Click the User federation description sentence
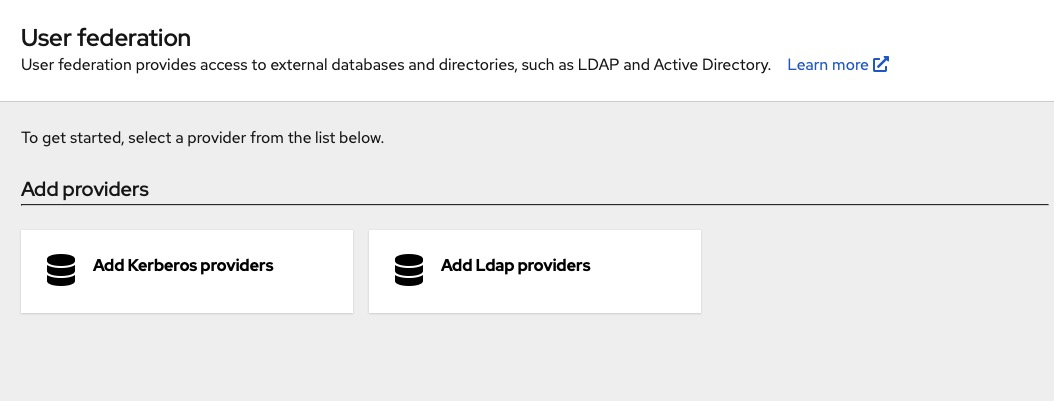The image size is (1054, 401). pos(396,65)
